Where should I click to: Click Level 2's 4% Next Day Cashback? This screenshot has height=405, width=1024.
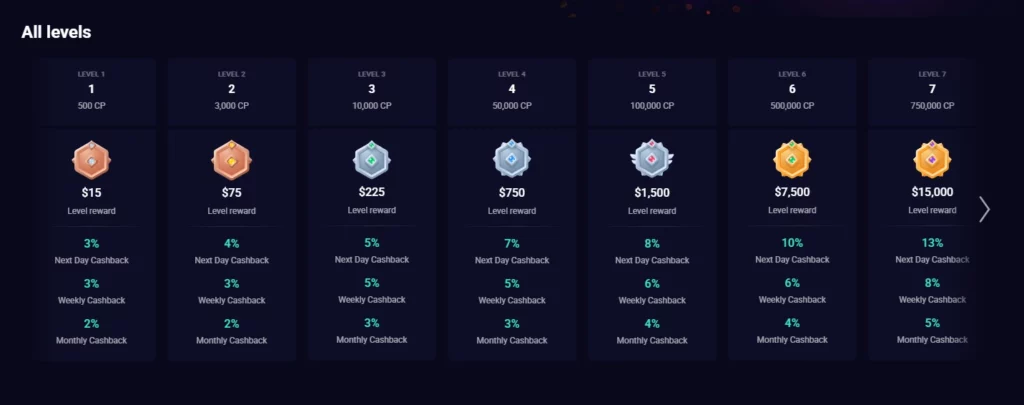click(x=232, y=243)
